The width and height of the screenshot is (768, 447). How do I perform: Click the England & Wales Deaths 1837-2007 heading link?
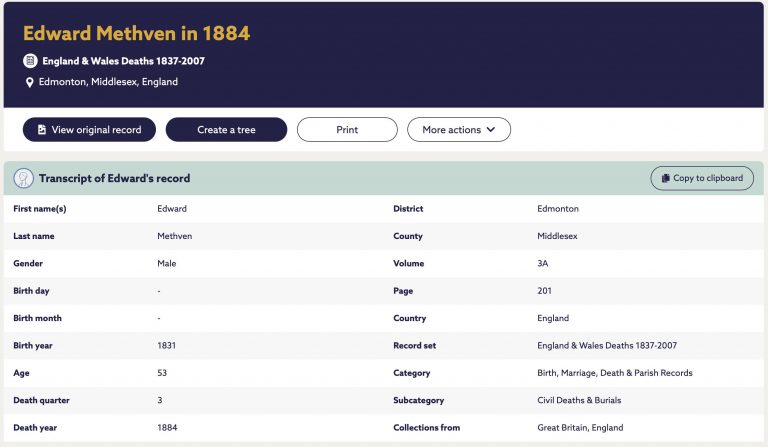tap(123, 61)
